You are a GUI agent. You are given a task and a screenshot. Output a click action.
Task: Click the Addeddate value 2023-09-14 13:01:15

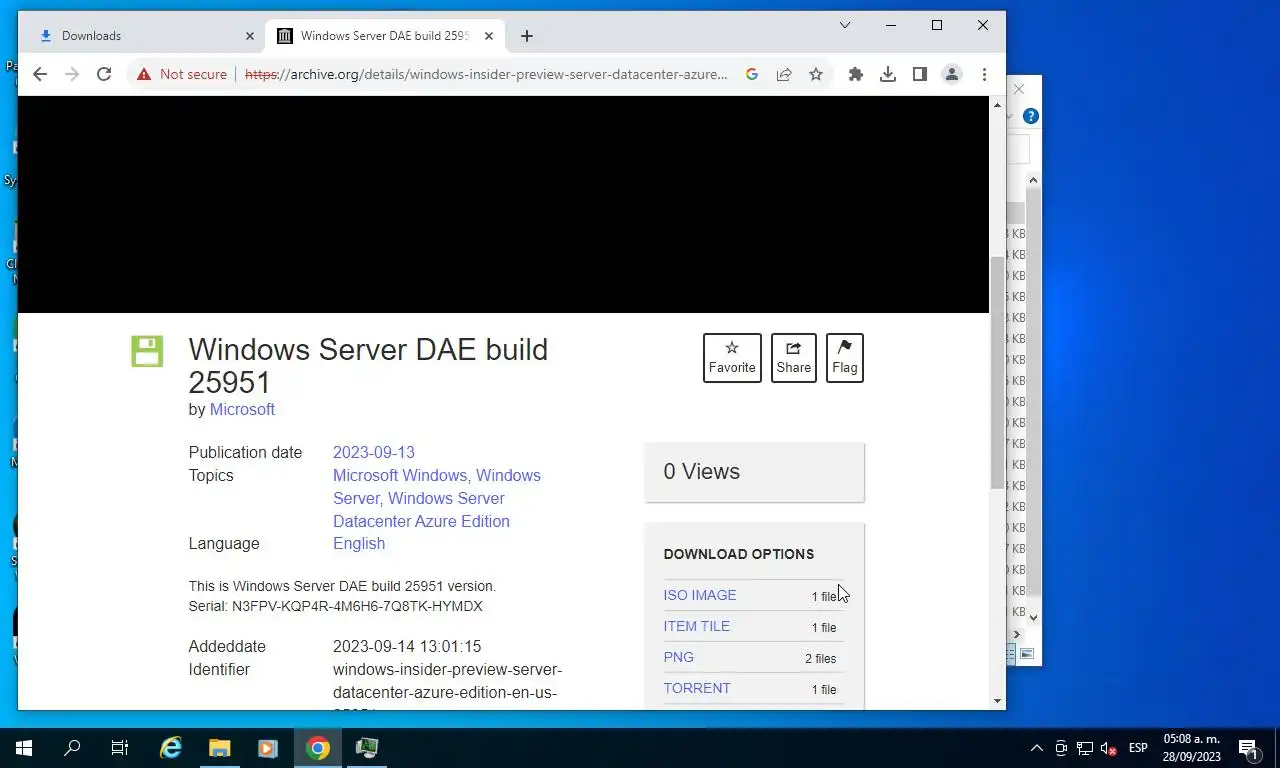(x=407, y=646)
